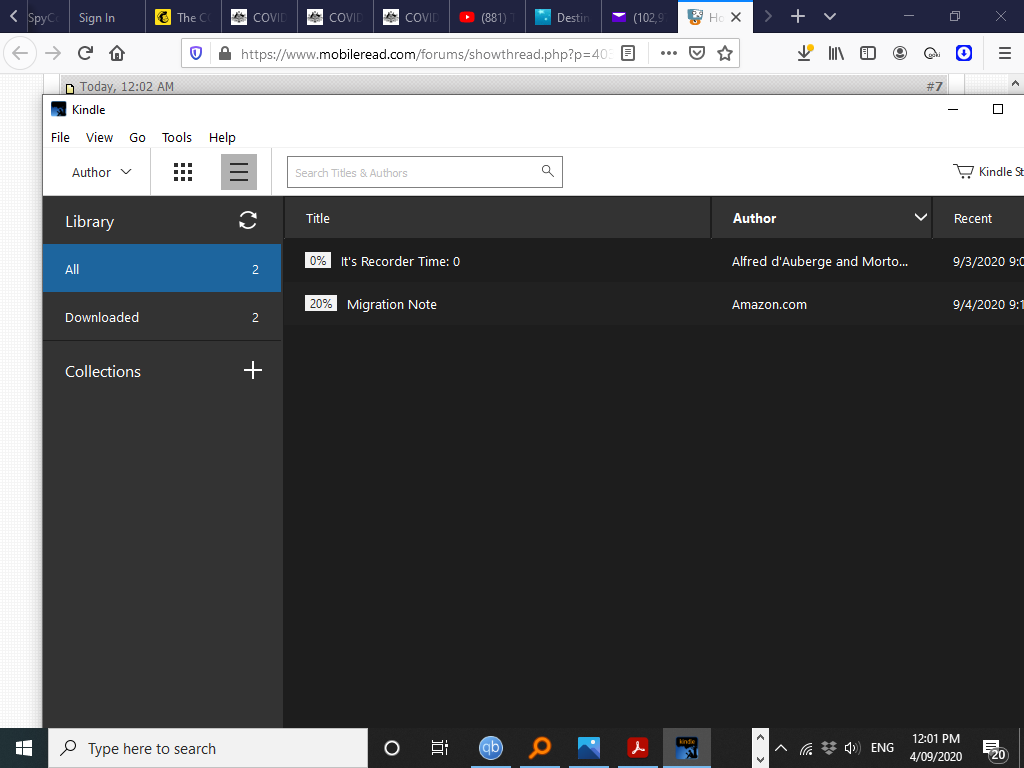This screenshot has height=768, width=1024.
Task: Select Migration Note book row
Action: pyautogui.click(x=654, y=304)
